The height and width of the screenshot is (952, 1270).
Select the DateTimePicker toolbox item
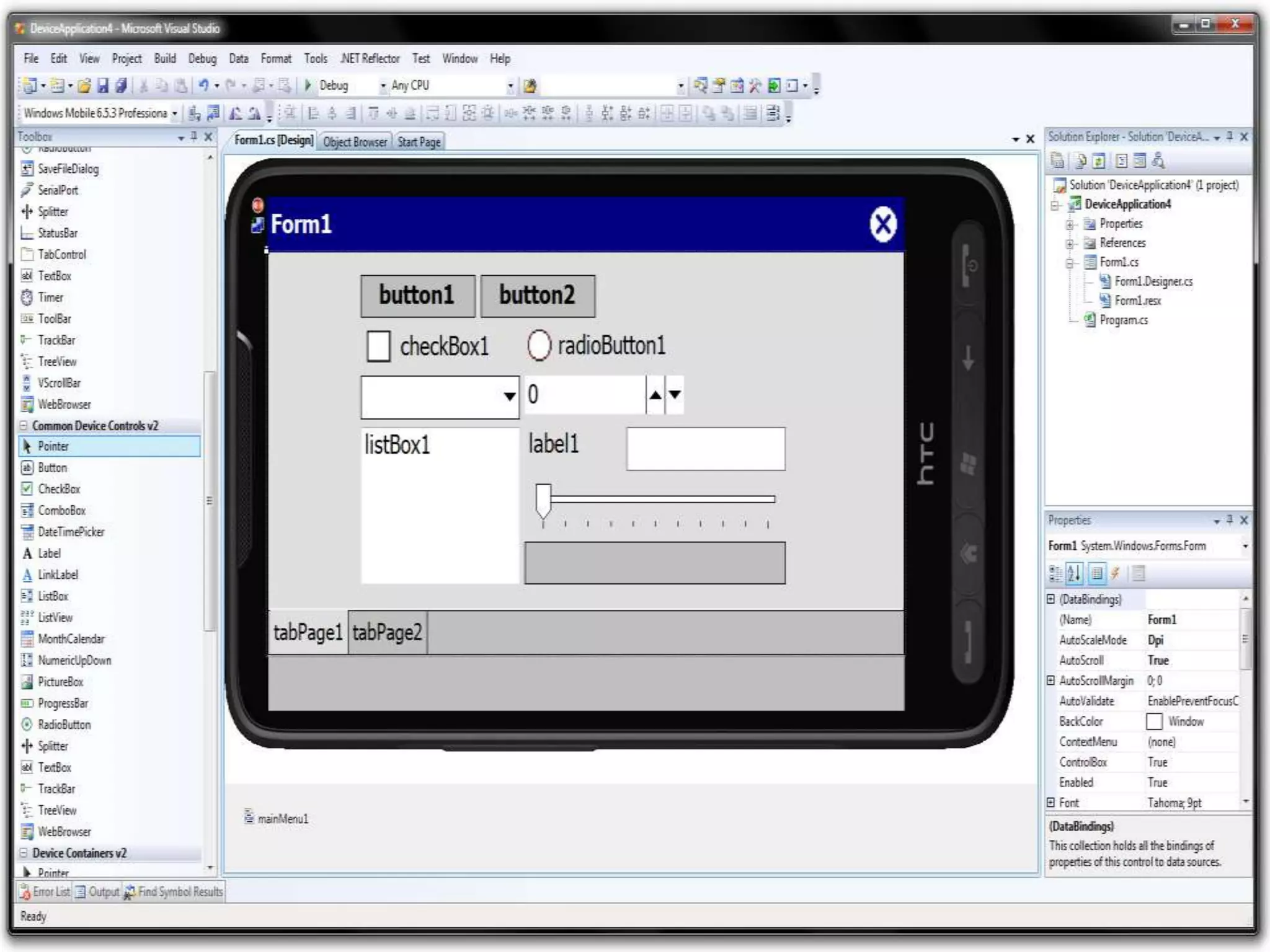pyautogui.click(x=71, y=532)
